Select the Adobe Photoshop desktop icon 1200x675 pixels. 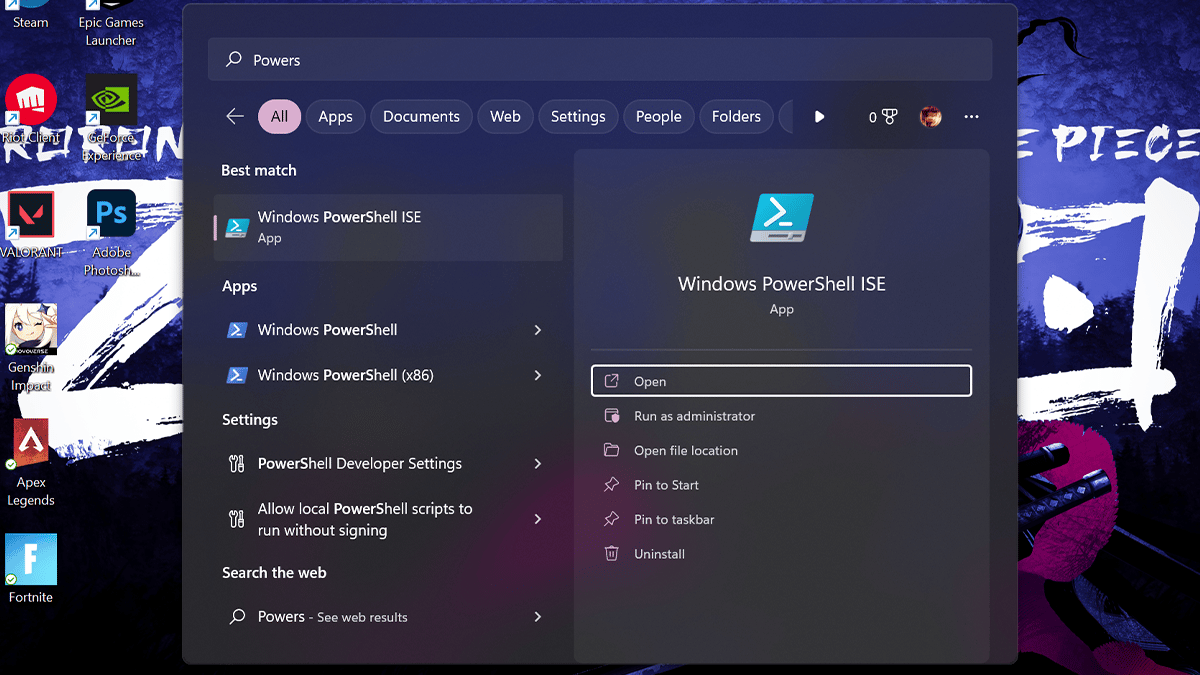111,217
